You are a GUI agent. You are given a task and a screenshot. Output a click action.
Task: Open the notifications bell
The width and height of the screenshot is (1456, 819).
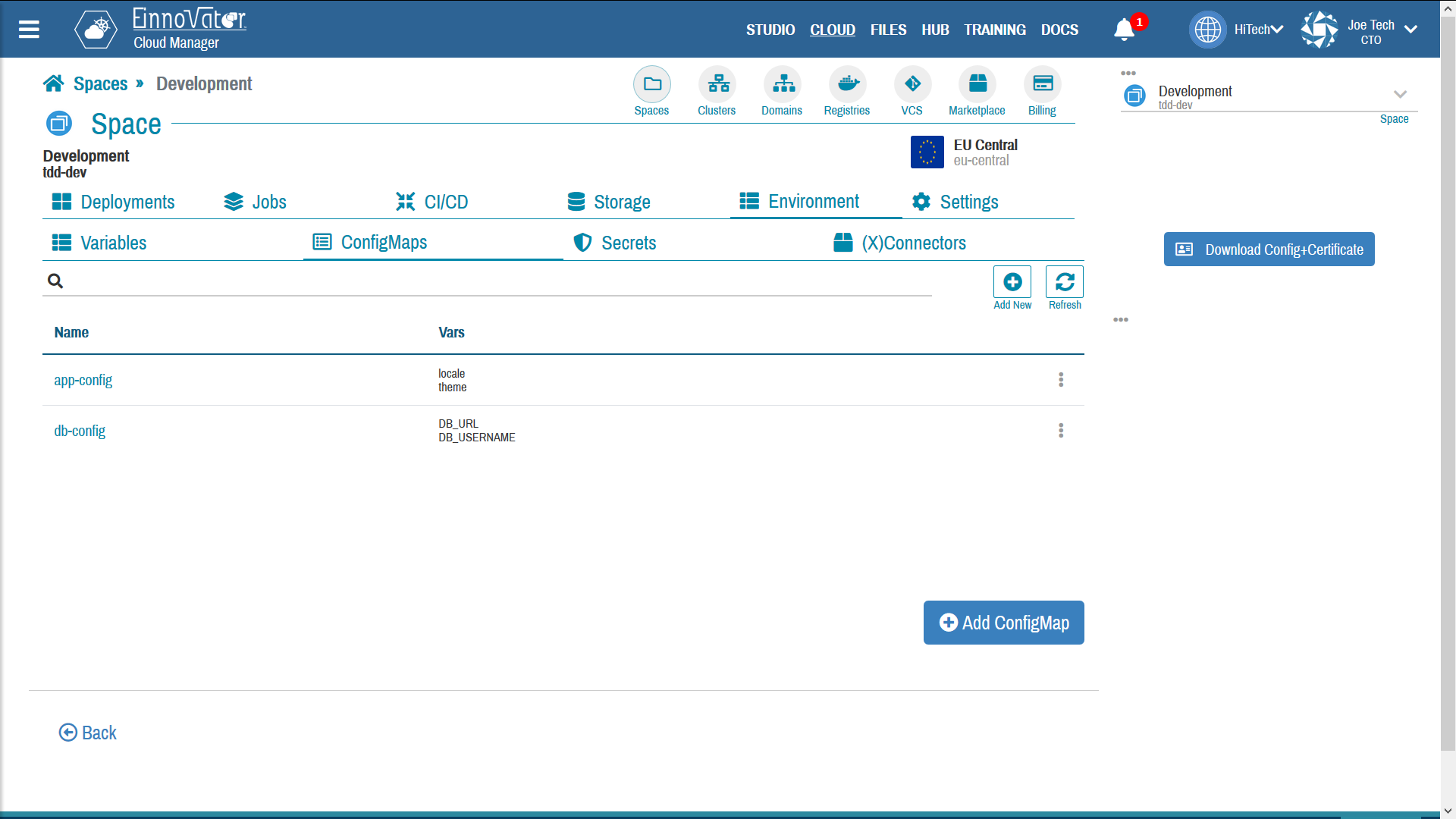[x=1124, y=30]
